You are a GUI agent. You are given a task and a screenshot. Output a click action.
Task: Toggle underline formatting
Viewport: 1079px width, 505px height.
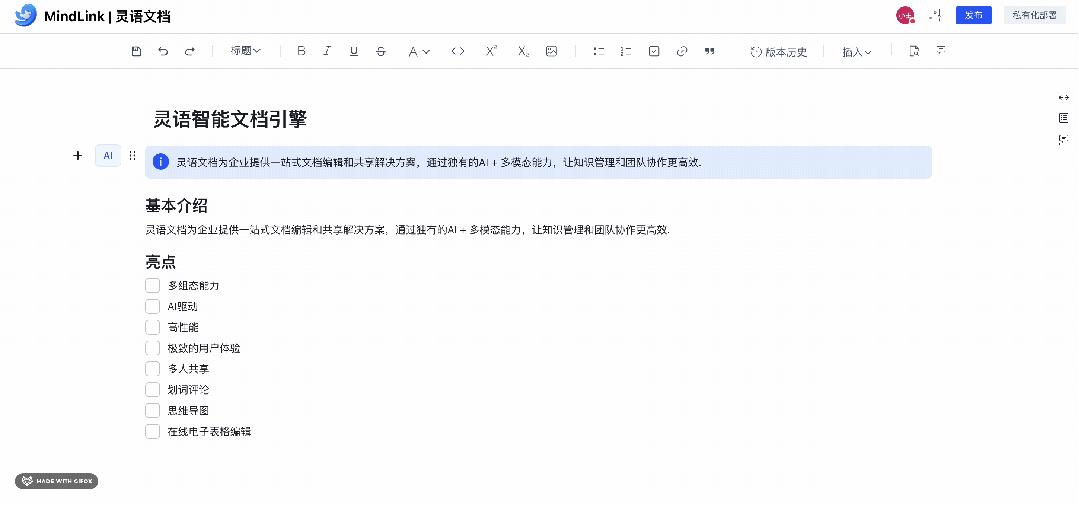pyautogui.click(x=354, y=52)
